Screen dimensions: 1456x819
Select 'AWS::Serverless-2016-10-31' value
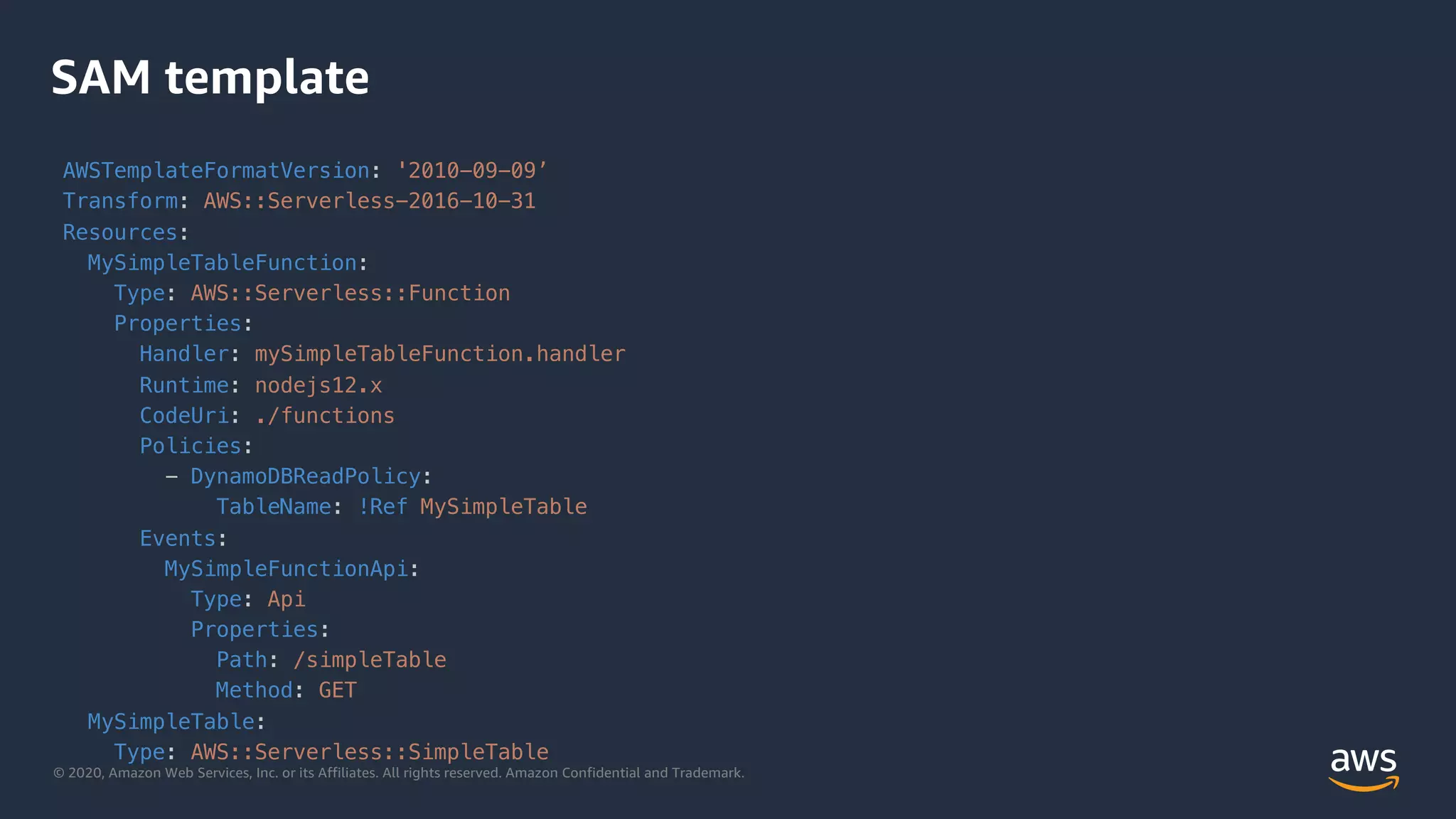(x=370, y=201)
